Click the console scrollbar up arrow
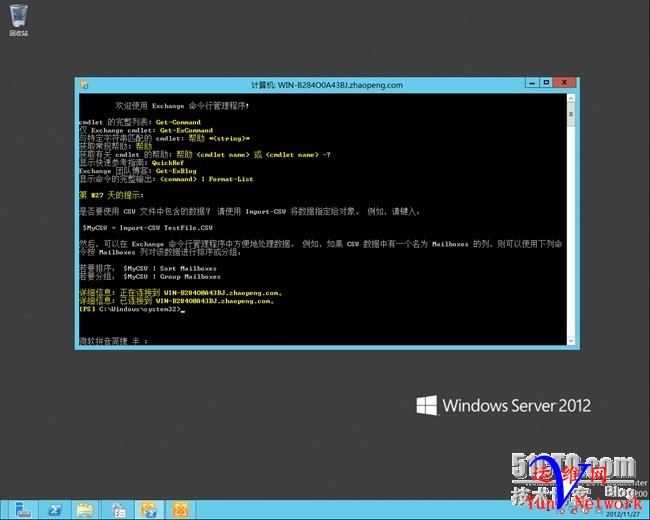The image size is (650, 520). point(571,98)
